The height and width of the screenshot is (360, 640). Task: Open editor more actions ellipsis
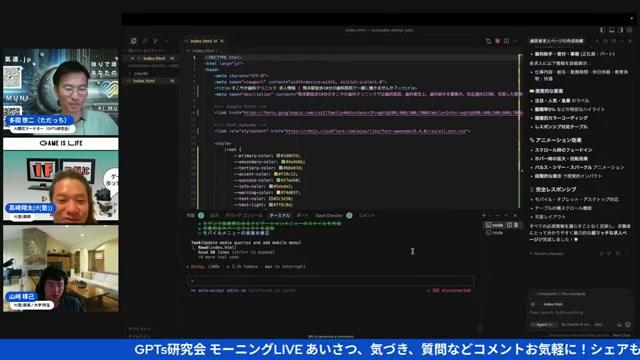[515, 41]
